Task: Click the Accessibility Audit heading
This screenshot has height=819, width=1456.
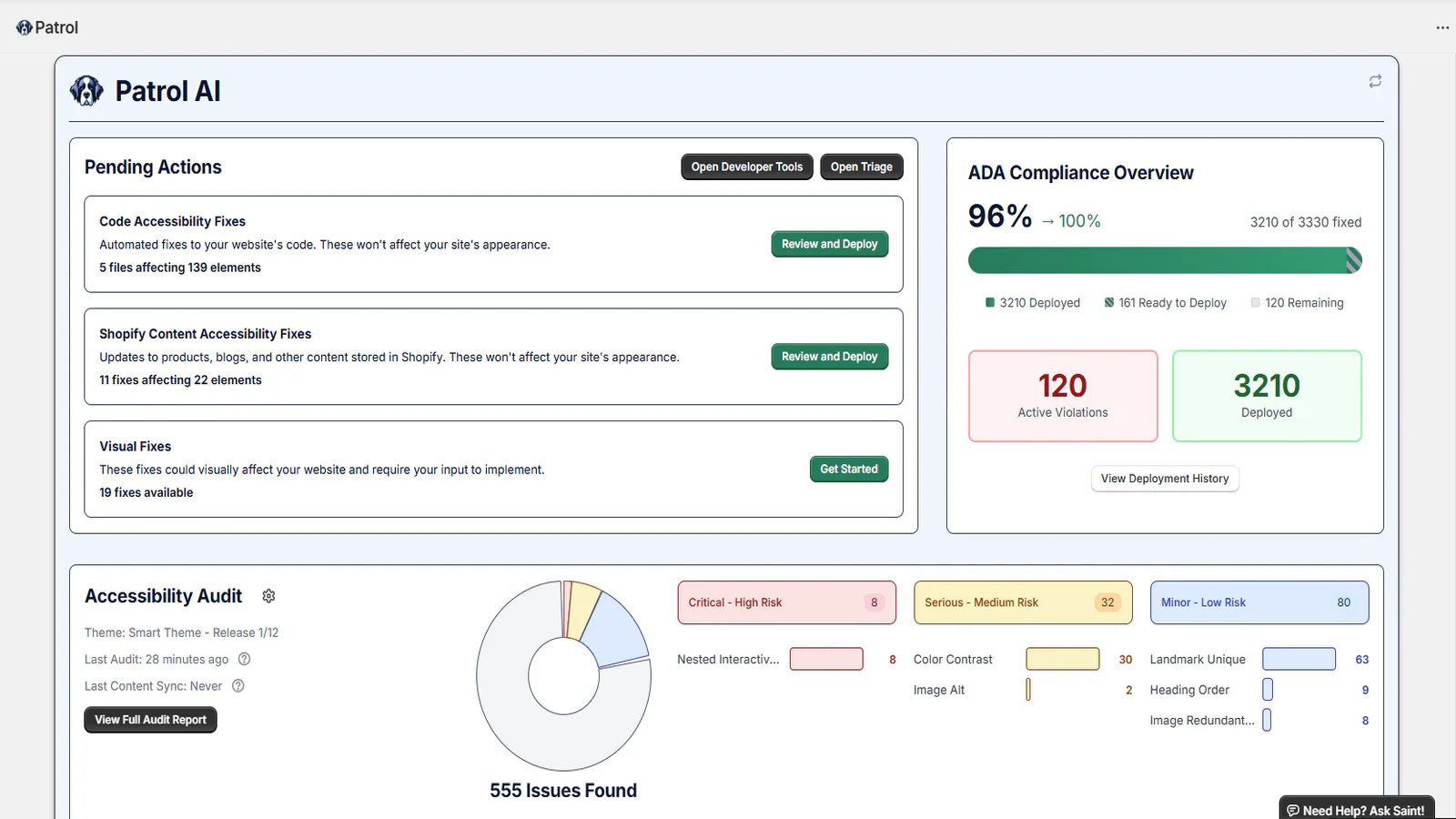Action: (164, 596)
